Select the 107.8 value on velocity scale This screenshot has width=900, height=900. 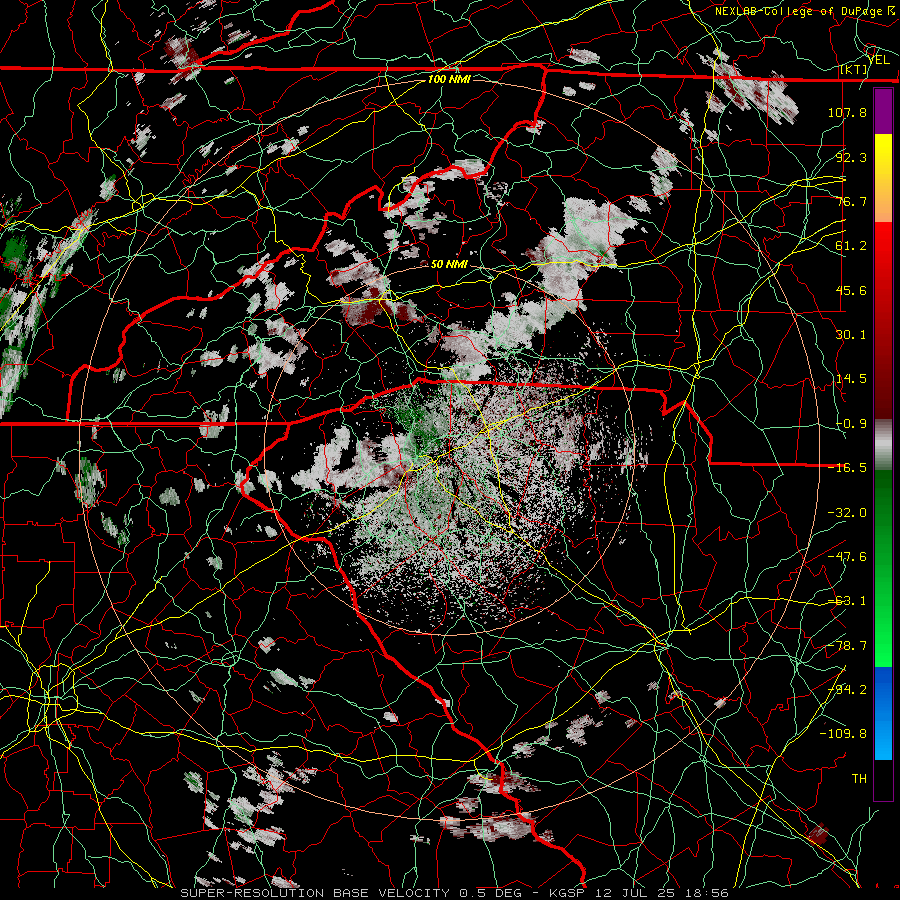847,112
